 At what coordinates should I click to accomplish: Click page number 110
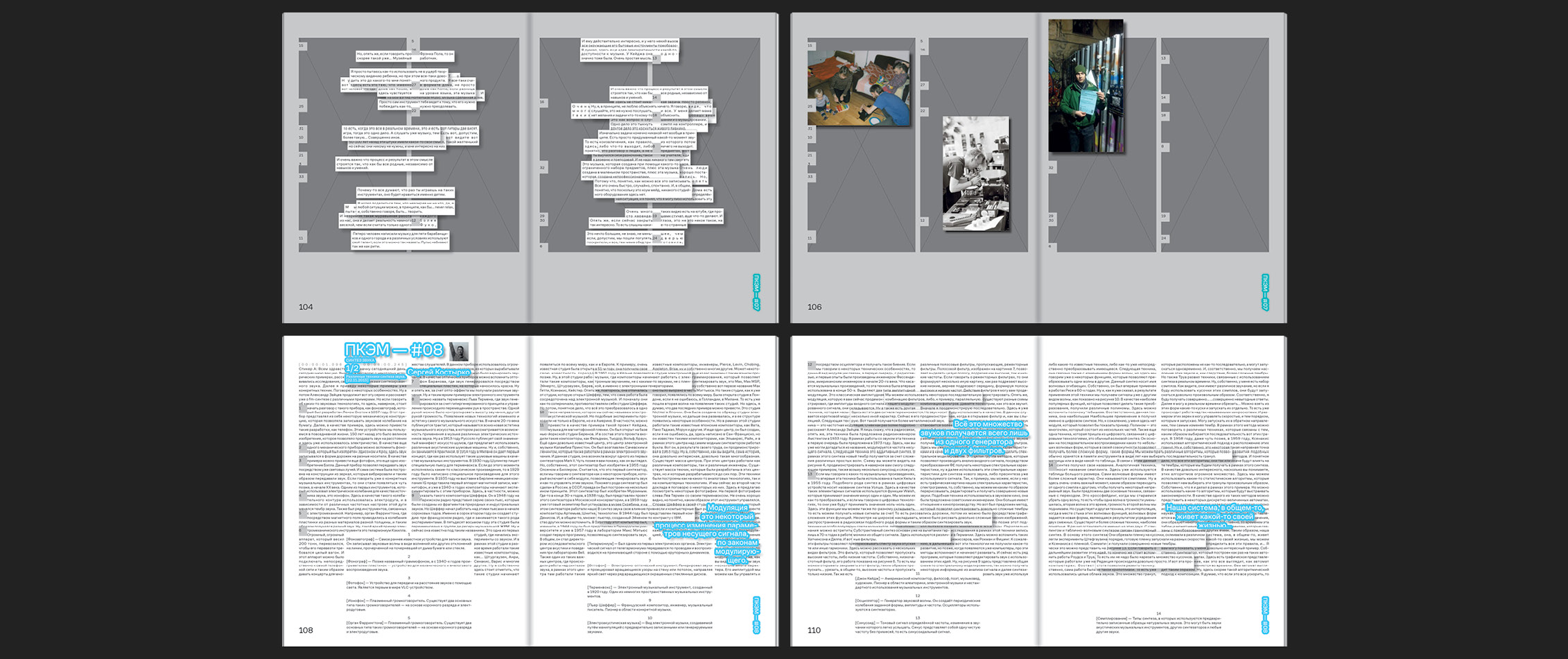tap(815, 630)
